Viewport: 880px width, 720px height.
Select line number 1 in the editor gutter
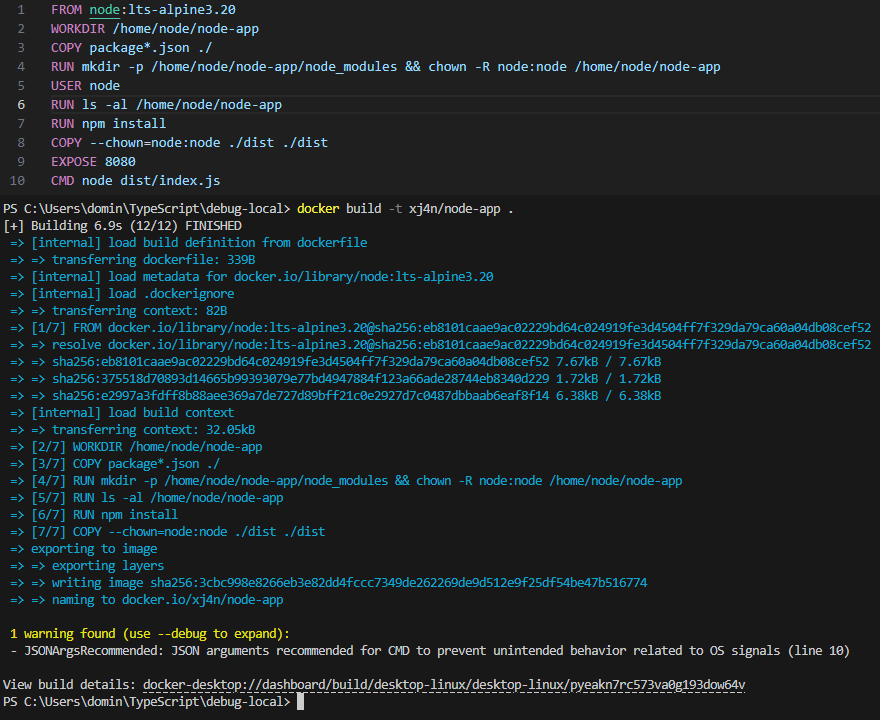click(21, 9)
